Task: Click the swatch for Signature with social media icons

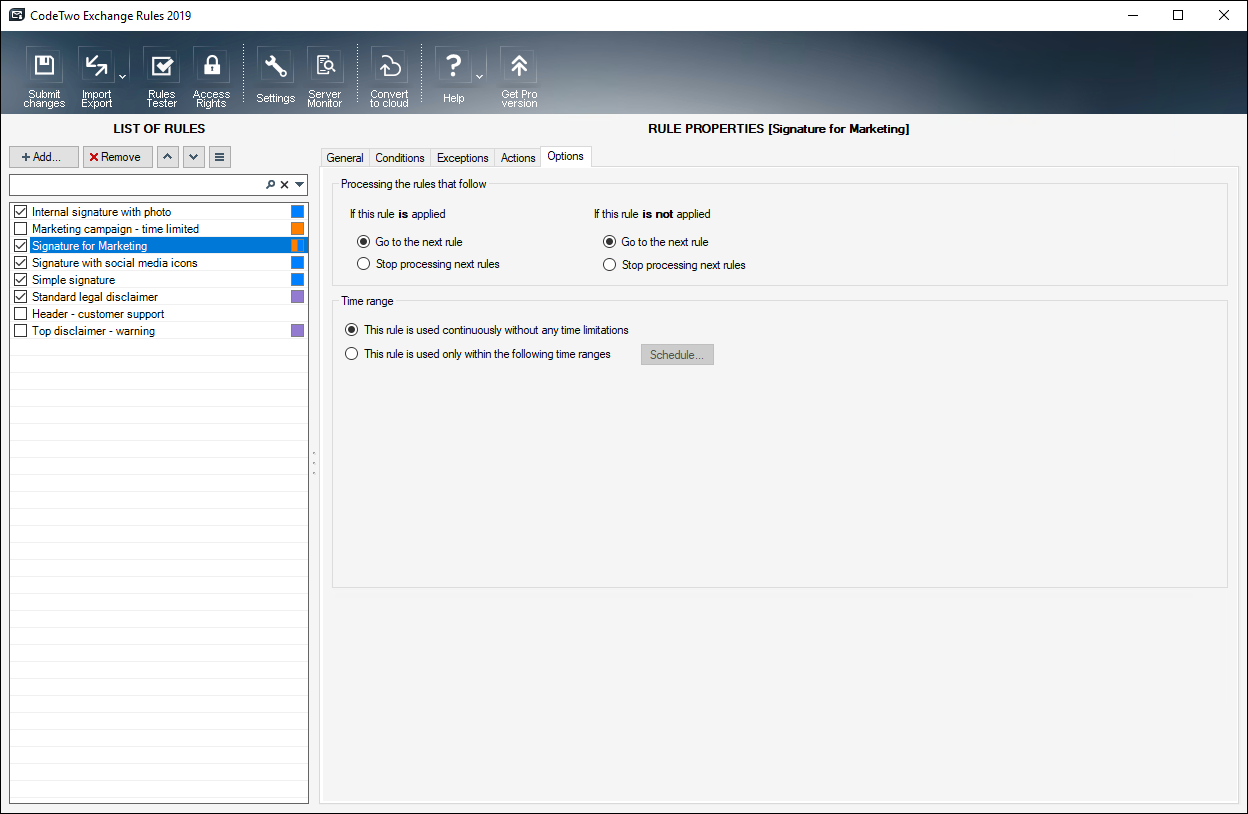Action: [297, 263]
